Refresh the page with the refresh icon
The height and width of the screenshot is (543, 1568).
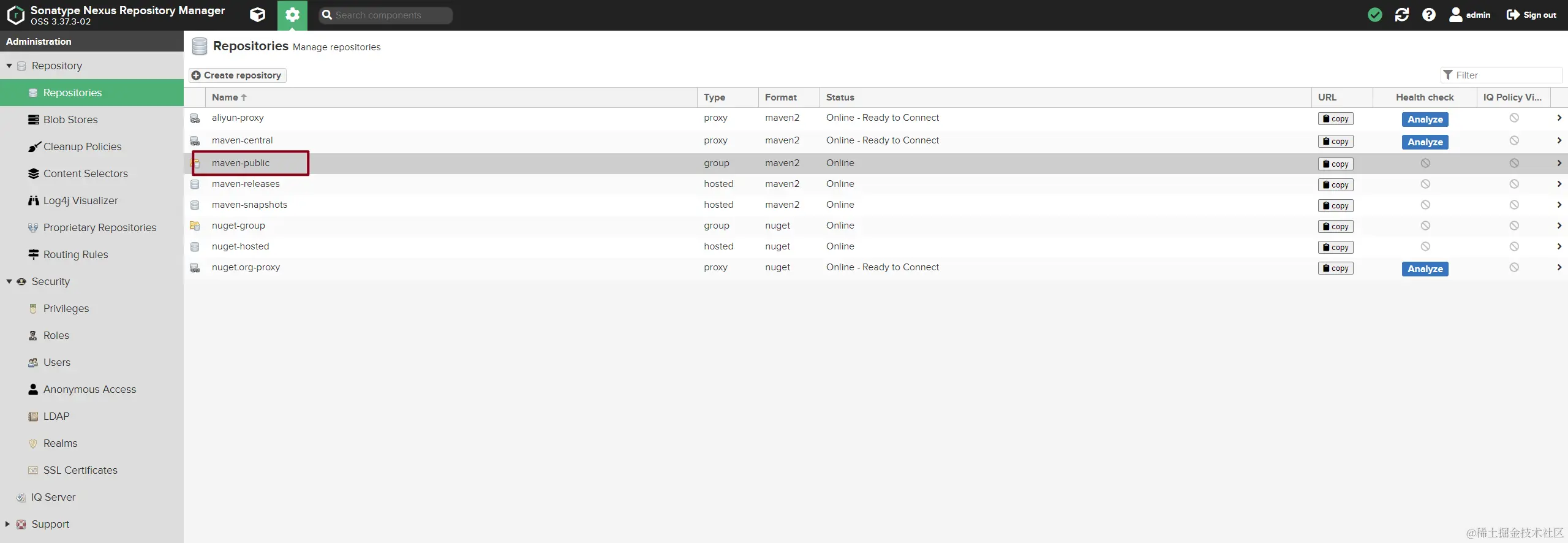(x=1402, y=15)
